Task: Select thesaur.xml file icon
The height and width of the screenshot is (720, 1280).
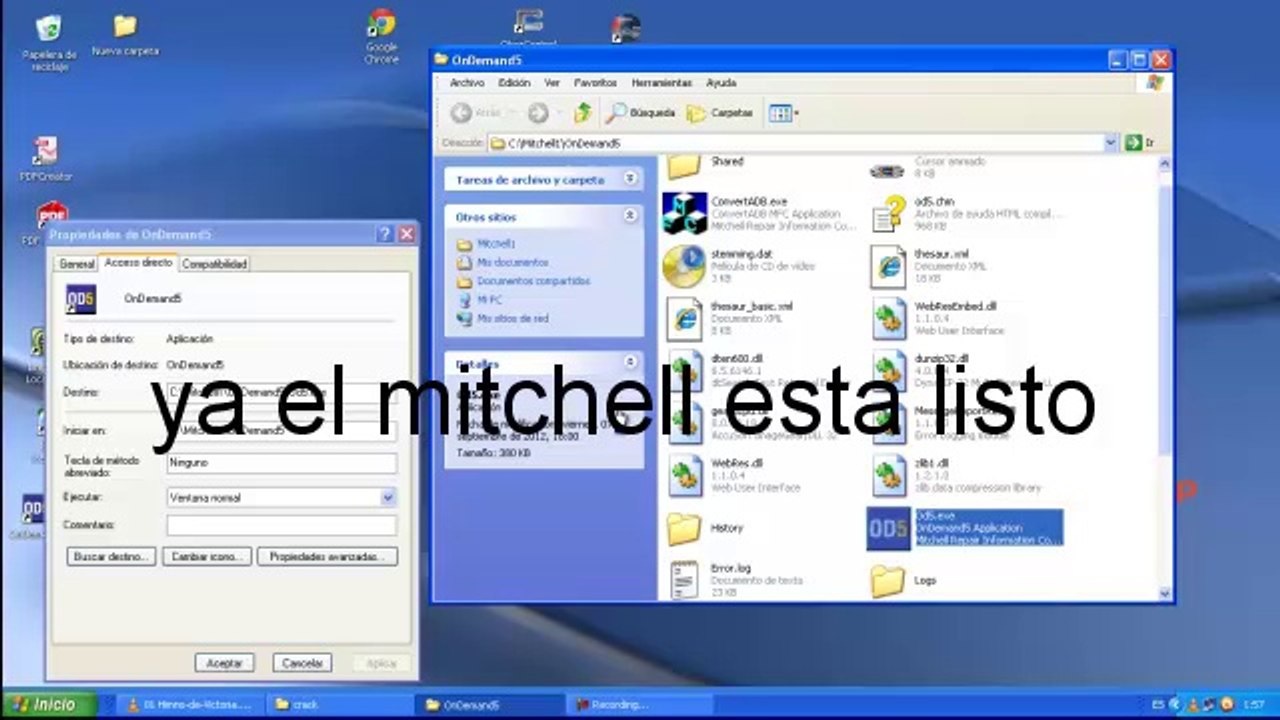Action: click(888, 265)
